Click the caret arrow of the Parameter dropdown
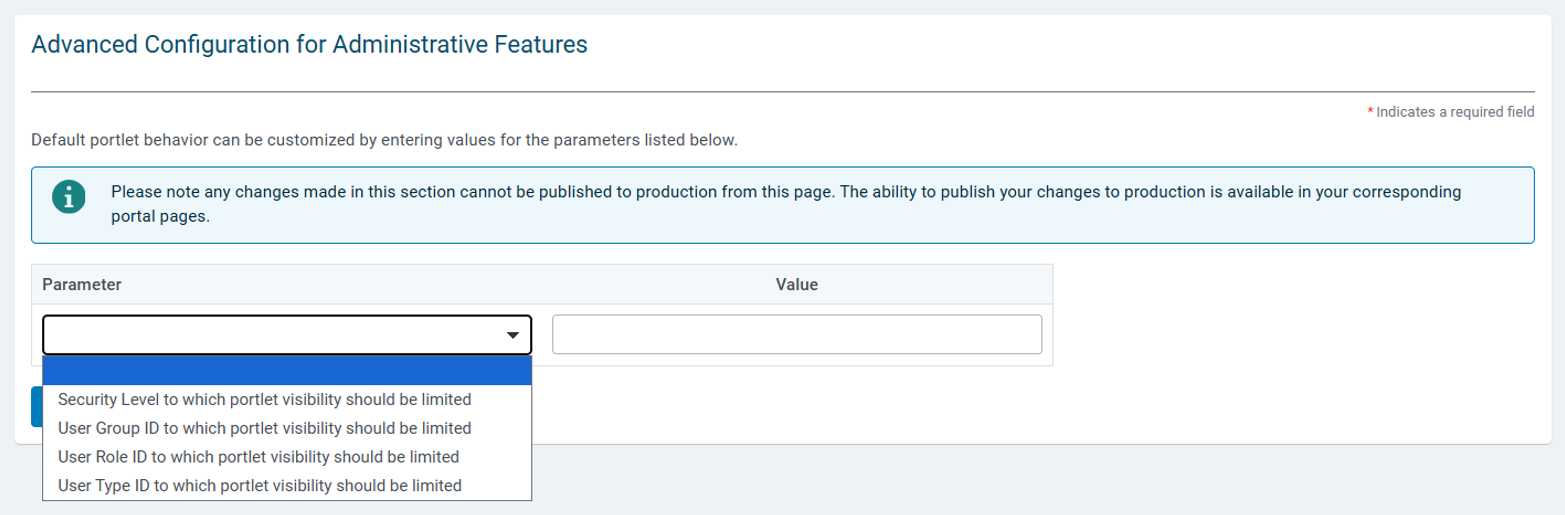This screenshot has width=1565, height=515. 513,335
